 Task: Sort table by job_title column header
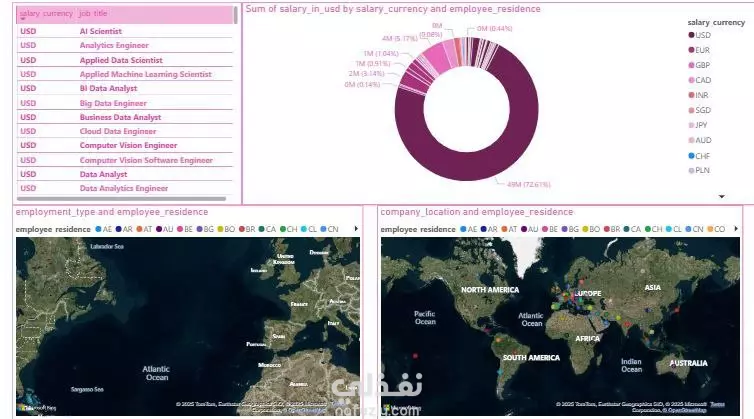[x=93, y=13]
